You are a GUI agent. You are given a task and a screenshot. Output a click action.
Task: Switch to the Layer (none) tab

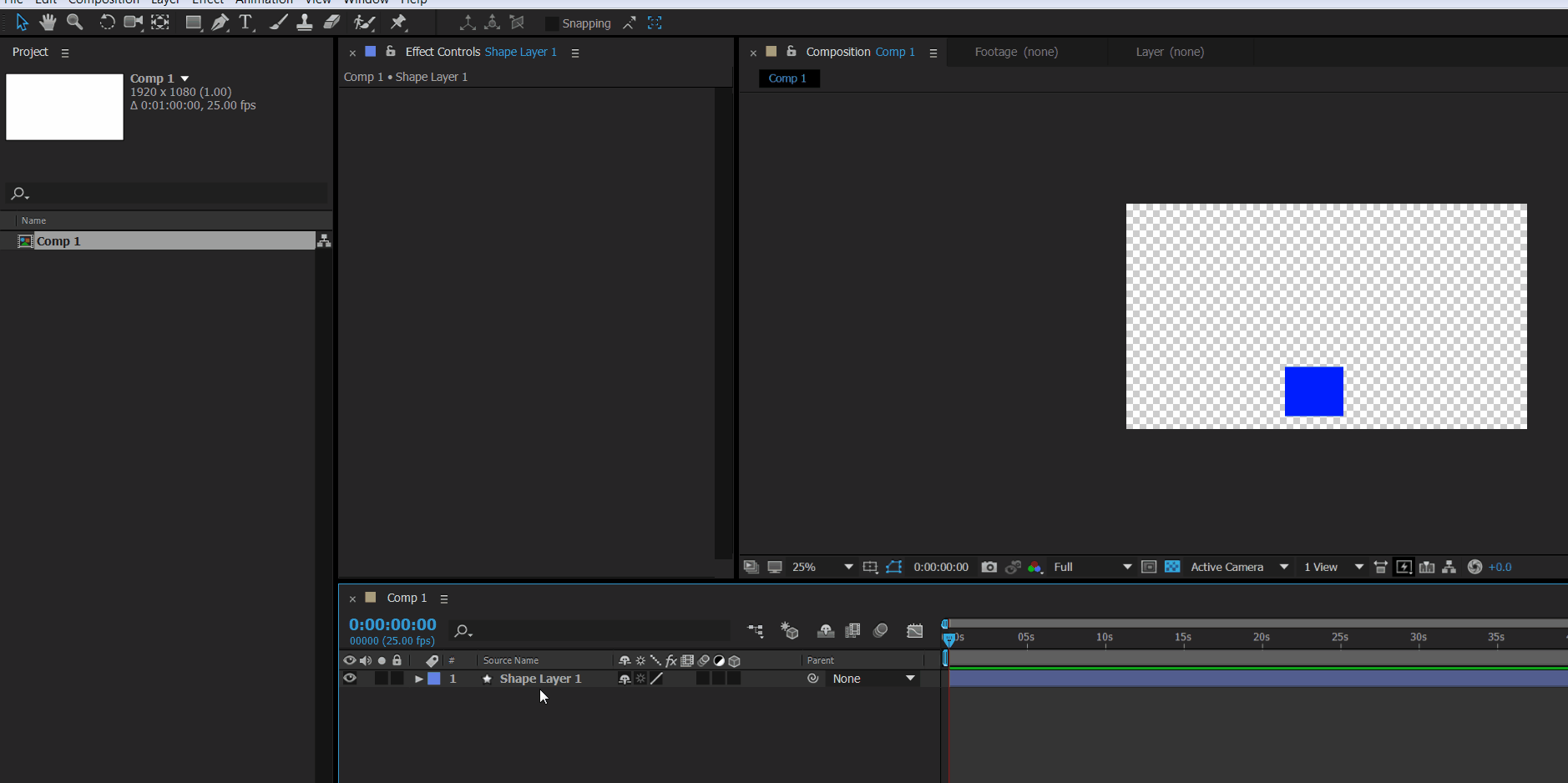(1169, 52)
